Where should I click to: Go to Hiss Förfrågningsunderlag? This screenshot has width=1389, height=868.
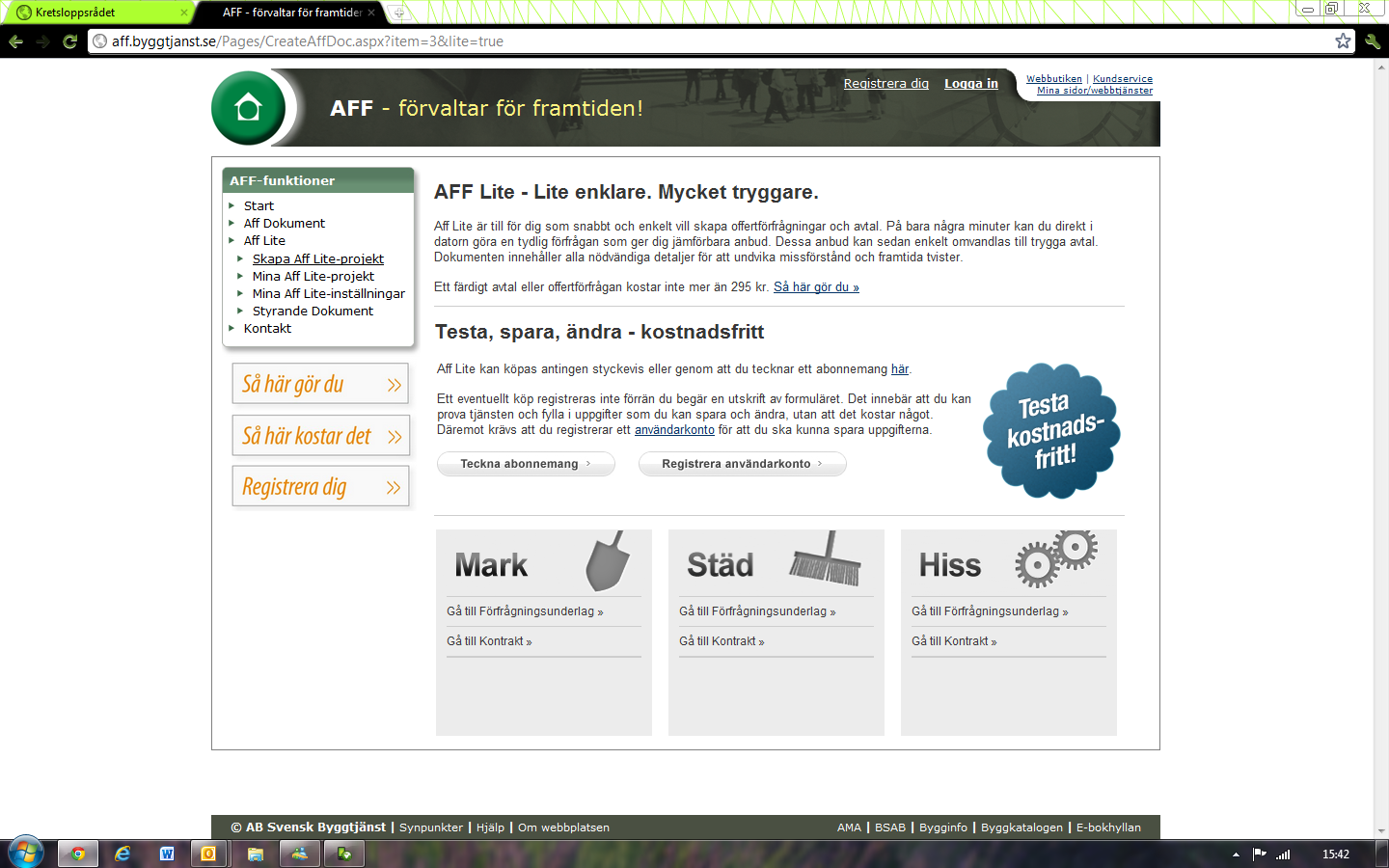click(990, 611)
